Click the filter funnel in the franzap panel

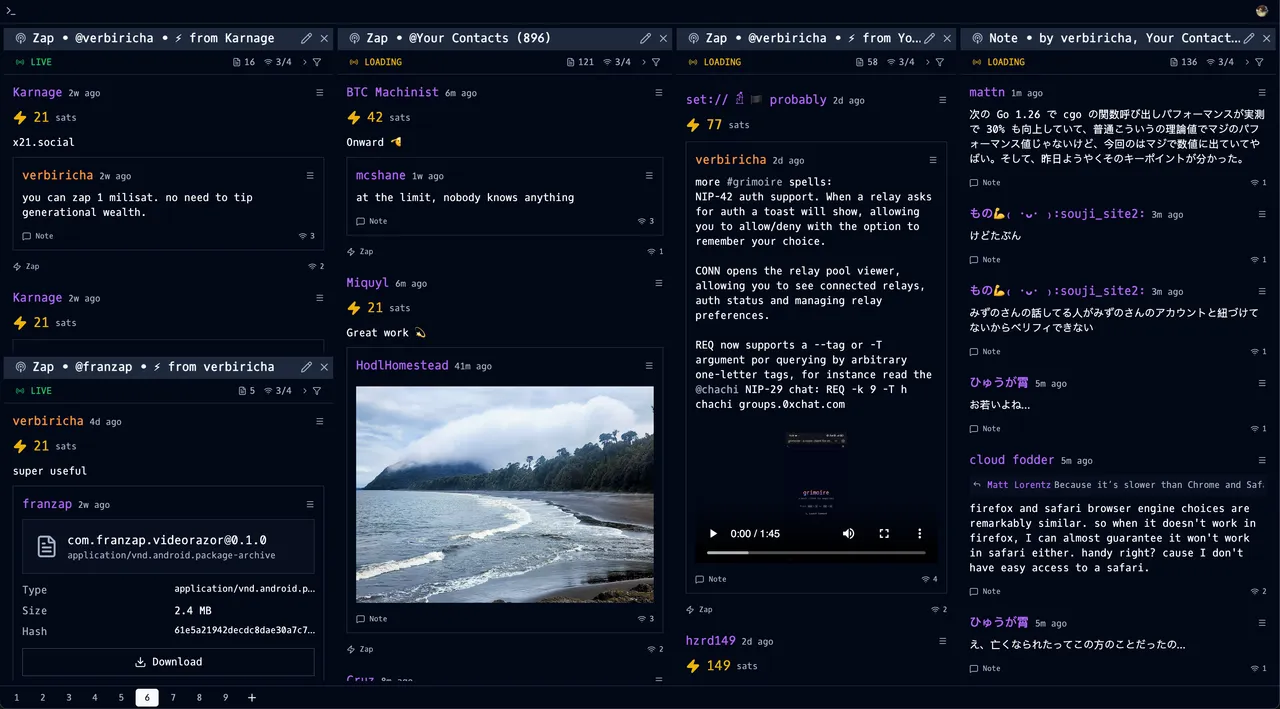(317, 391)
